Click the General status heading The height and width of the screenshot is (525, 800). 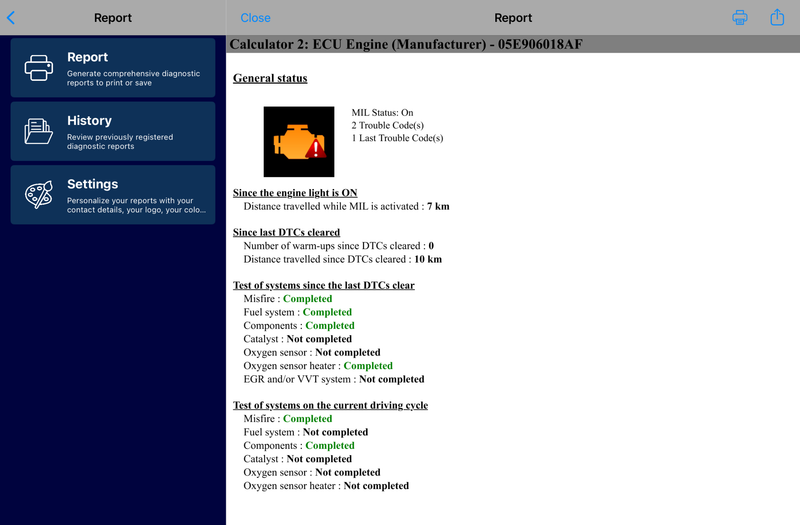(270, 78)
